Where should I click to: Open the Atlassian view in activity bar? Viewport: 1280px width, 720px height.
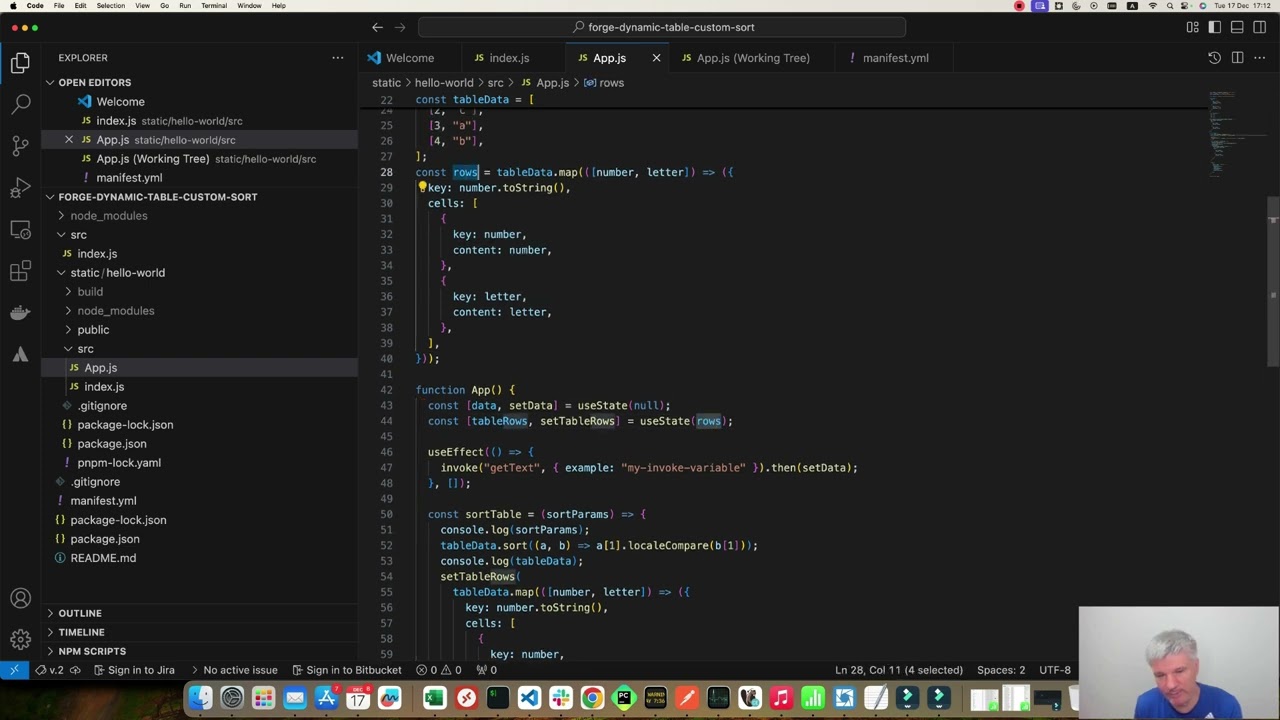(20, 355)
